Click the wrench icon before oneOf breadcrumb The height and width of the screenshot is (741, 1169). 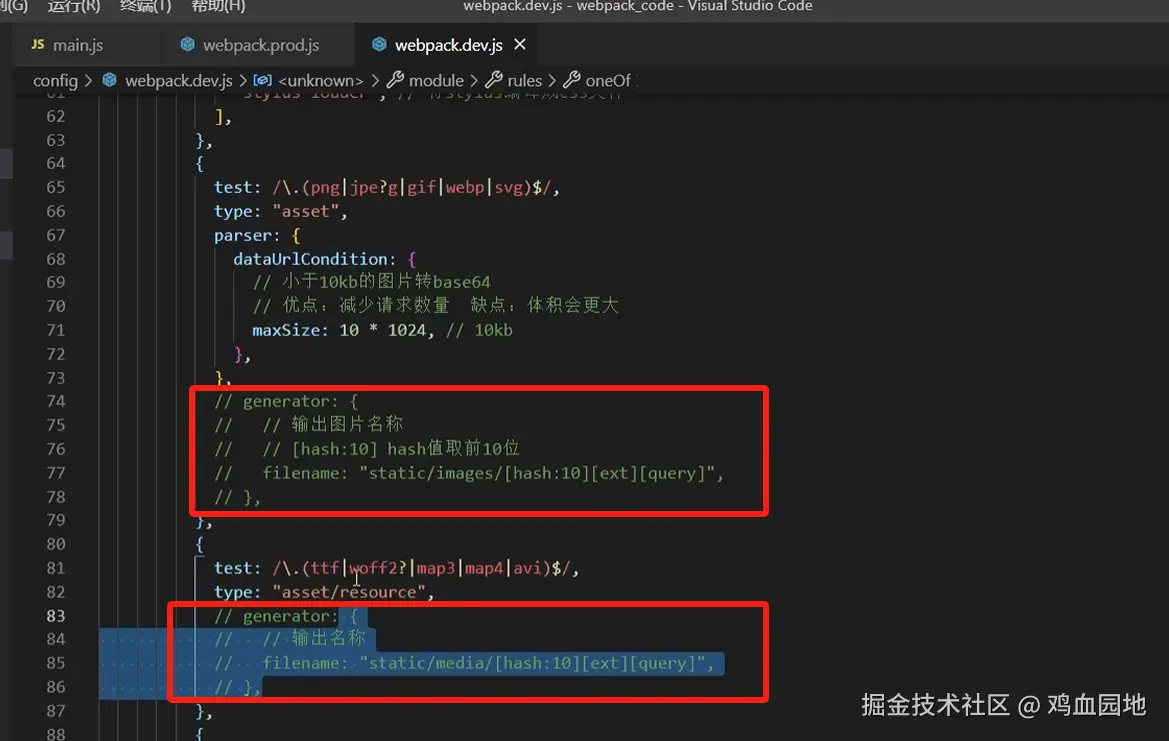pos(572,80)
